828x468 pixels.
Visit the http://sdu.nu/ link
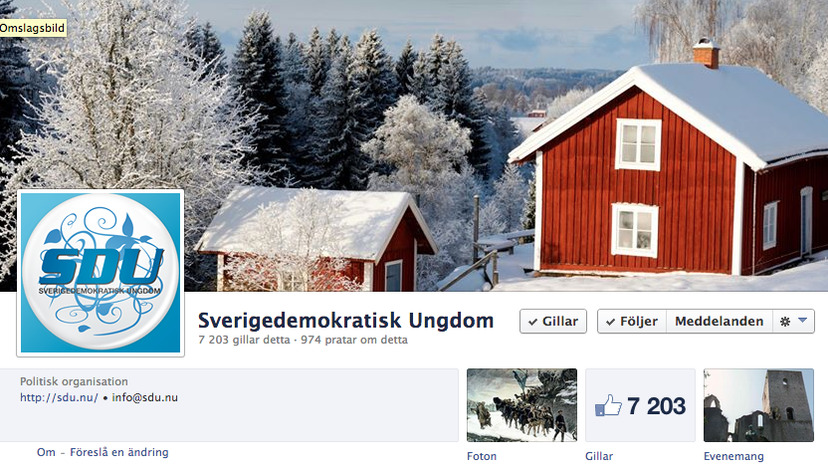coord(59,397)
